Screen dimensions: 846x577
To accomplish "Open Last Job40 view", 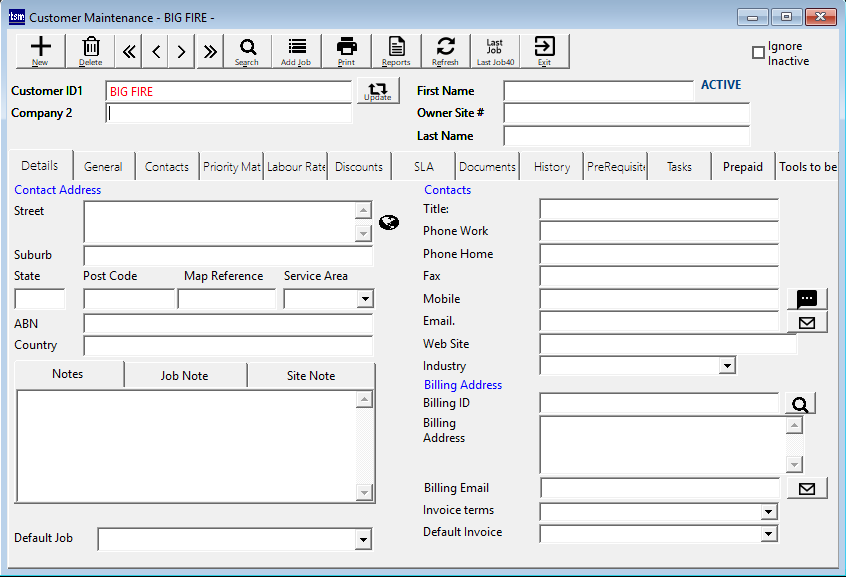I will [x=497, y=50].
